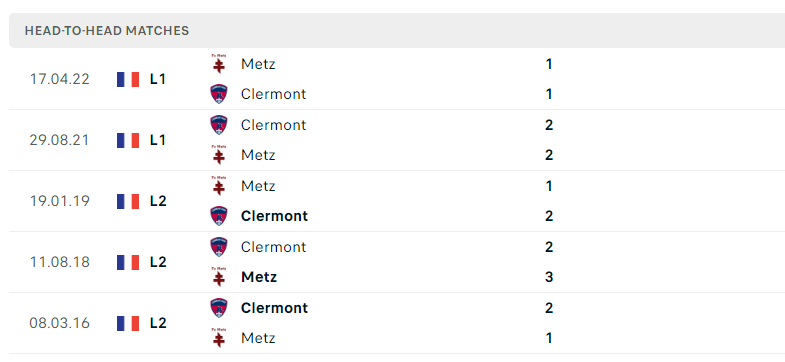Click the Clermont crest in the 17.04.22 match
This screenshot has width=785, height=362.
[x=219, y=94]
